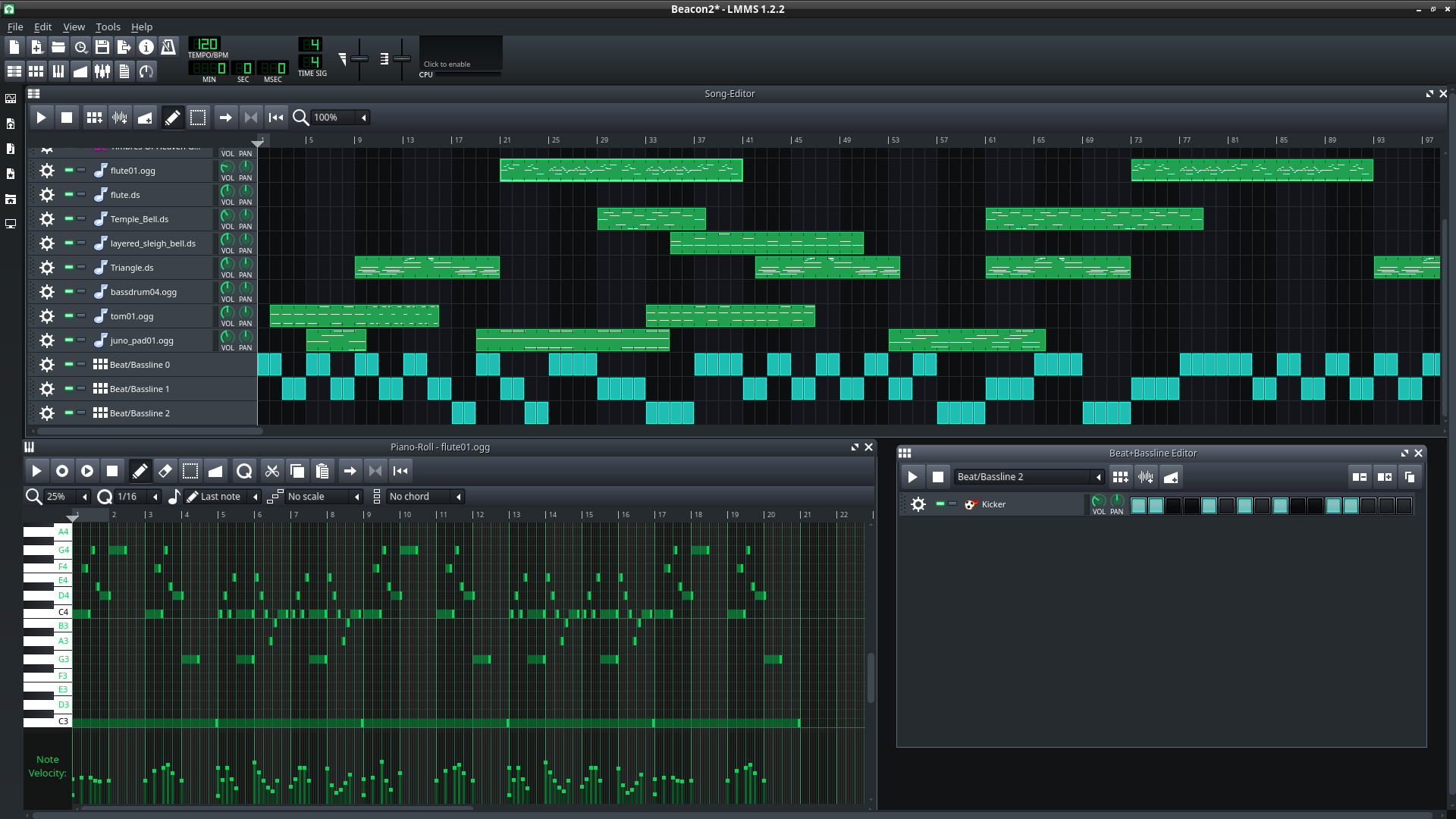
Task: Create a new project
Action: 14,47
